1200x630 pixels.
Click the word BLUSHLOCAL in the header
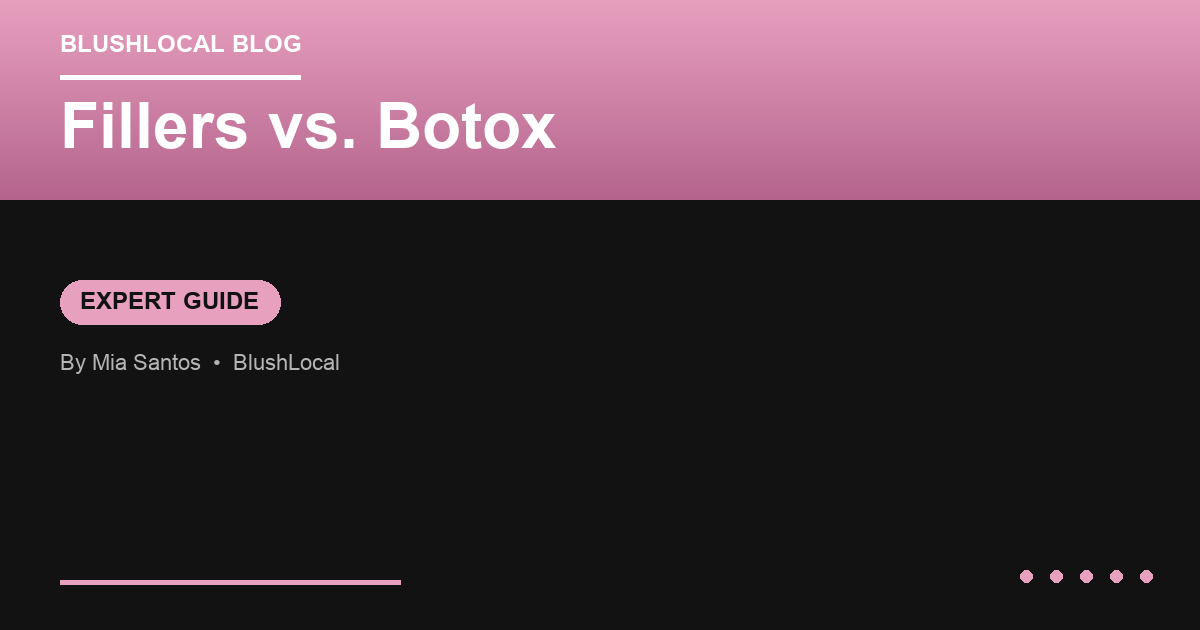tap(142, 44)
